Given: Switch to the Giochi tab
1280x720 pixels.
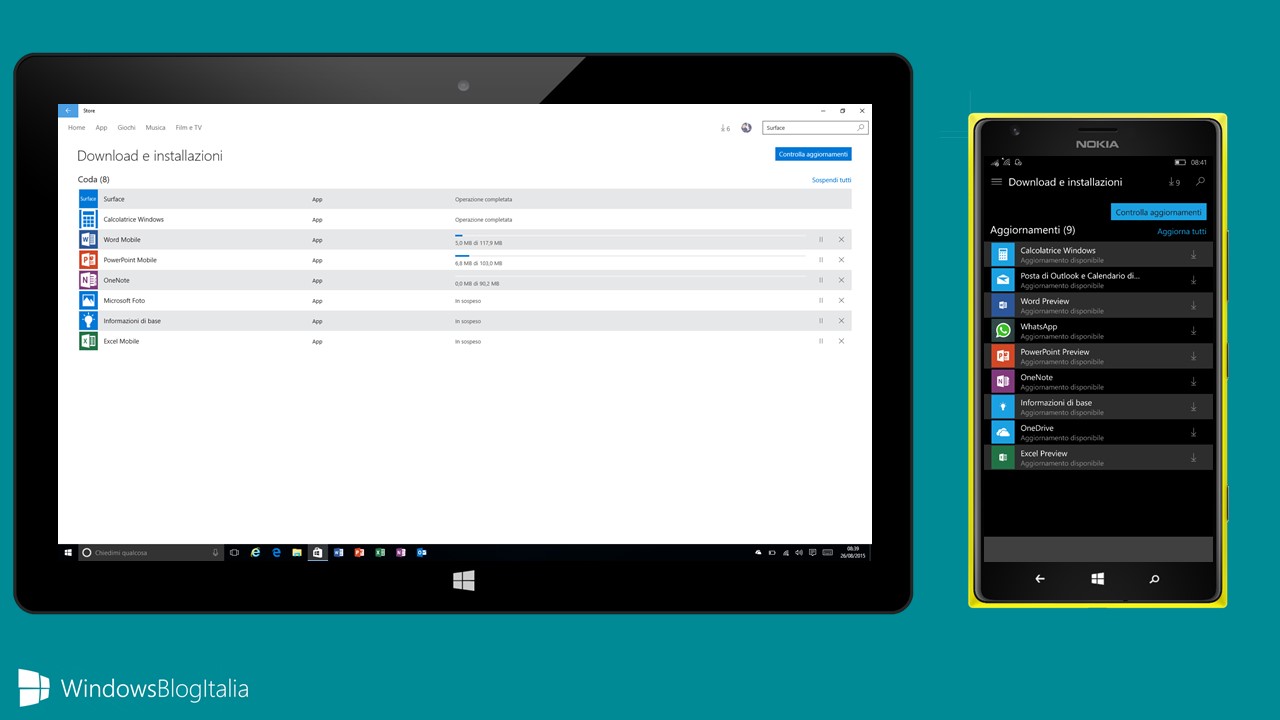Looking at the screenshot, I should point(126,128).
